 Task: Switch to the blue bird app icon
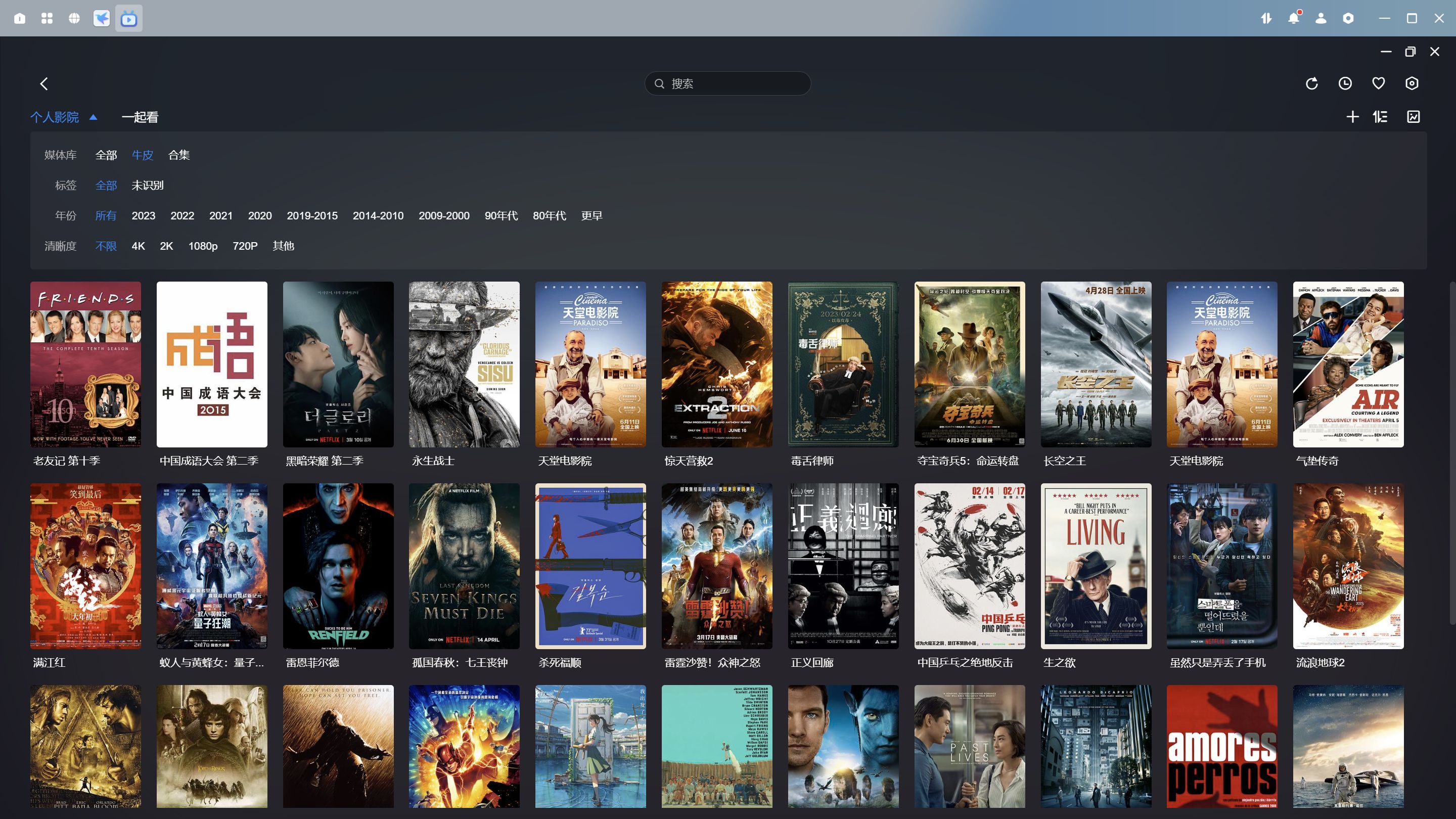101,18
